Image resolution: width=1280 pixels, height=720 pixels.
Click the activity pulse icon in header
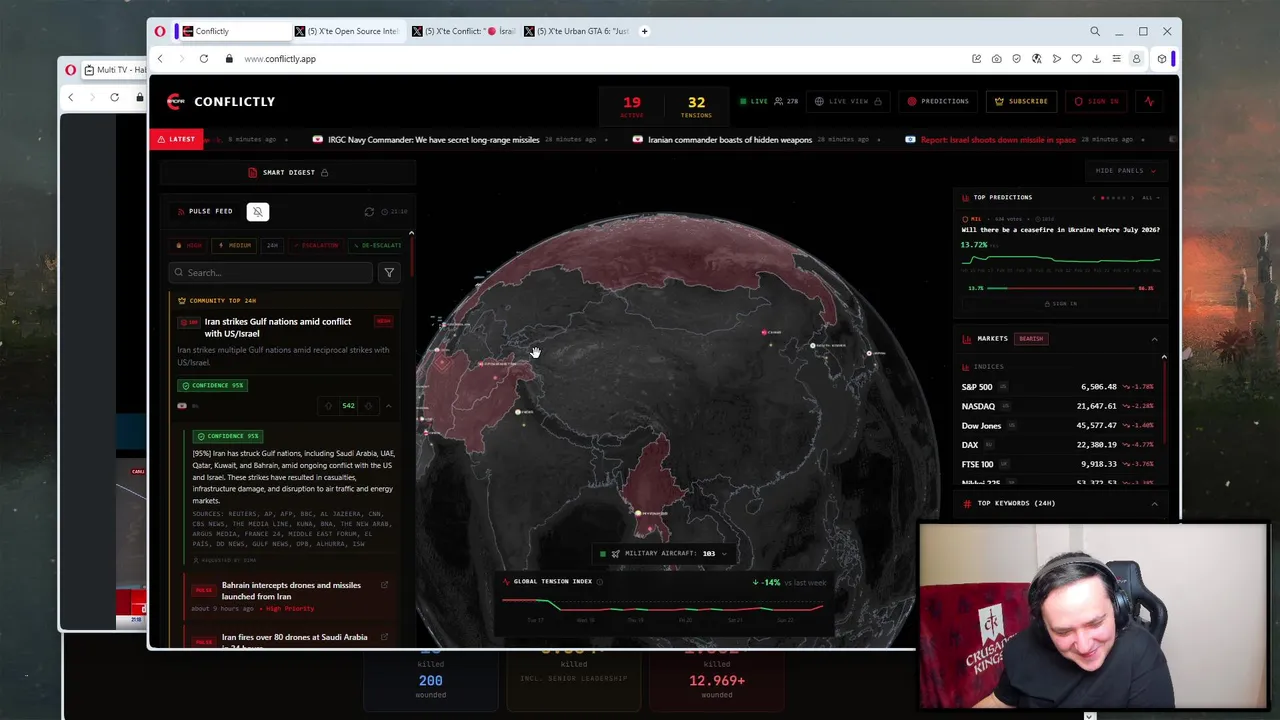[1149, 101]
